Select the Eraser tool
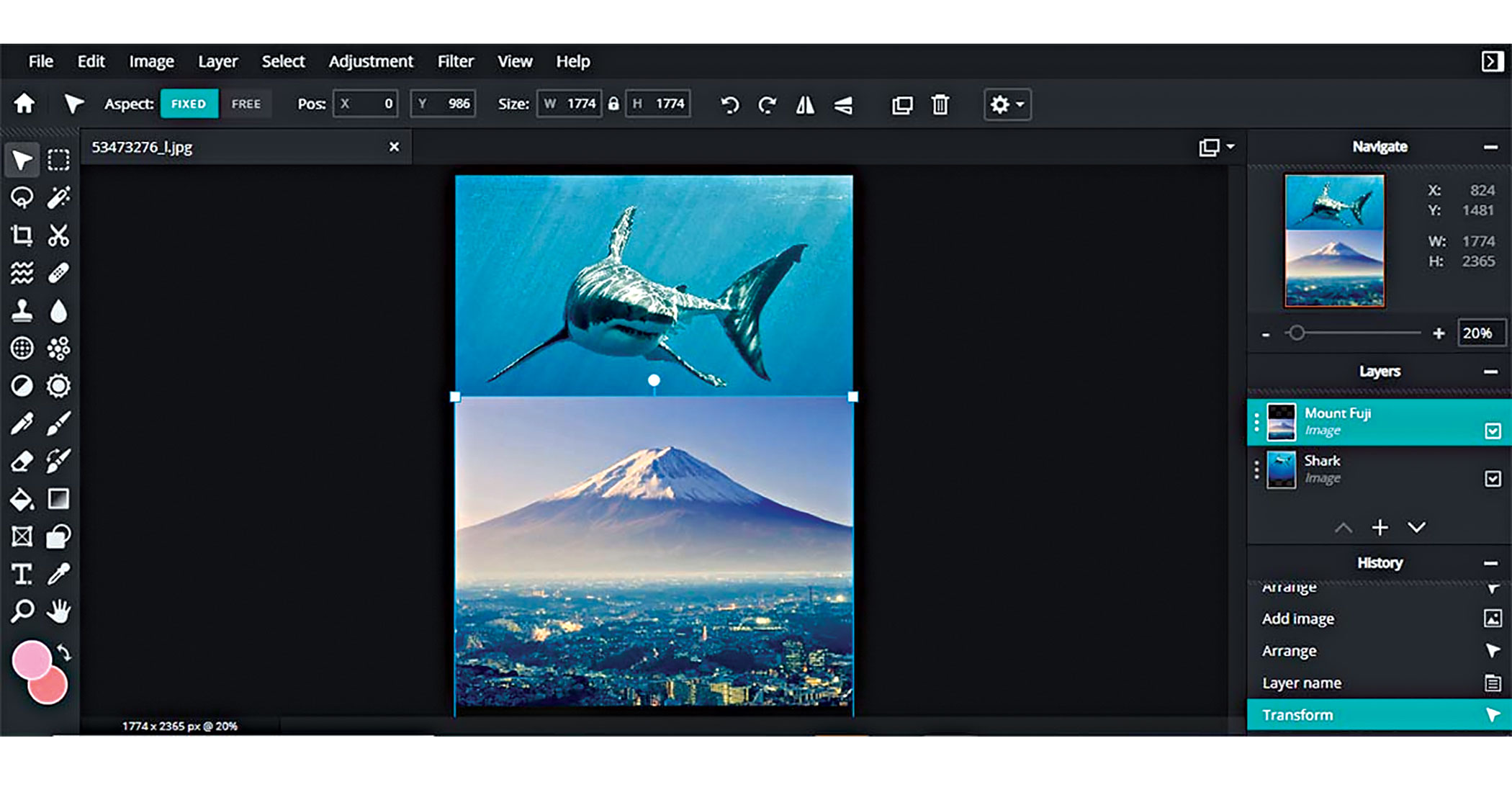Screen dimensions: 1512x787 22,461
